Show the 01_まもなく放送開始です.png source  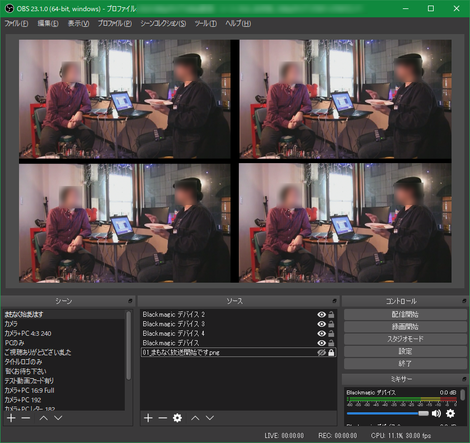click(321, 352)
